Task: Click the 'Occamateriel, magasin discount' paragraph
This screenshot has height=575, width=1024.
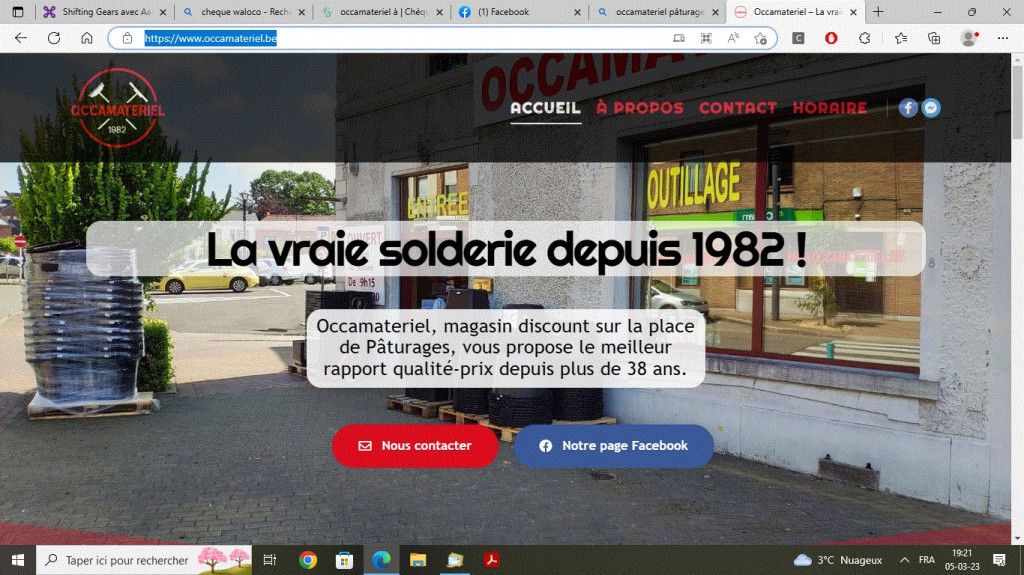Action: [506, 348]
